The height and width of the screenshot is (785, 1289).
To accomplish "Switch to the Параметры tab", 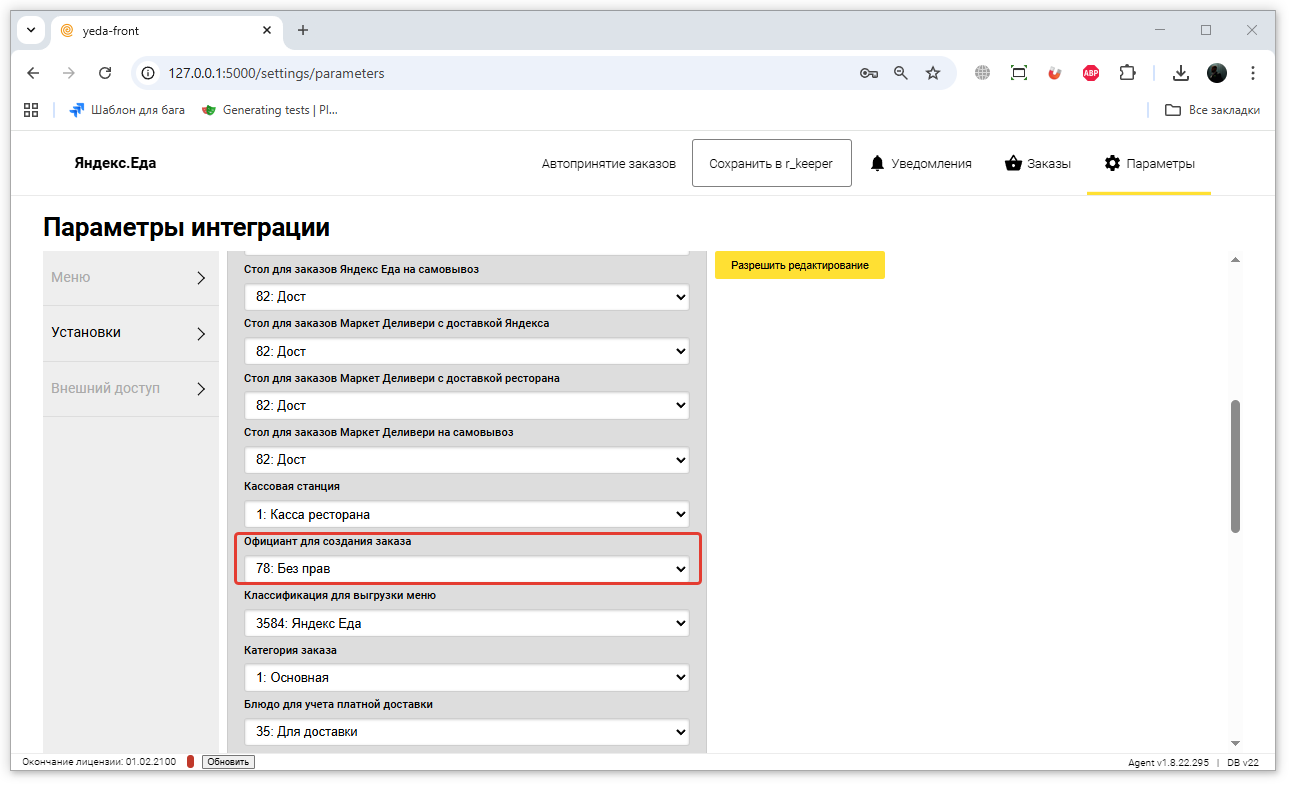I will (x=1149, y=163).
